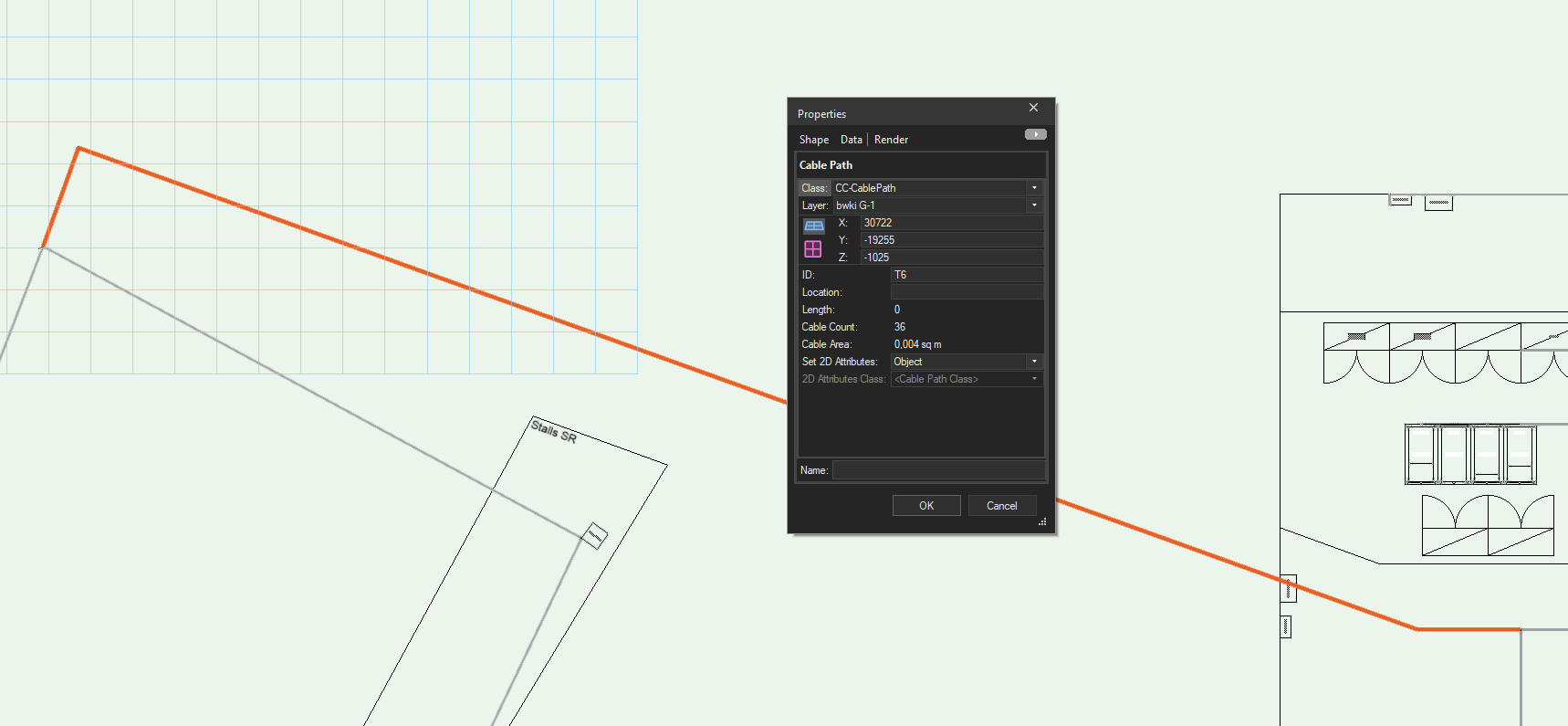The width and height of the screenshot is (1568, 726).
Task: Switch to the Render tab
Action: (x=891, y=140)
